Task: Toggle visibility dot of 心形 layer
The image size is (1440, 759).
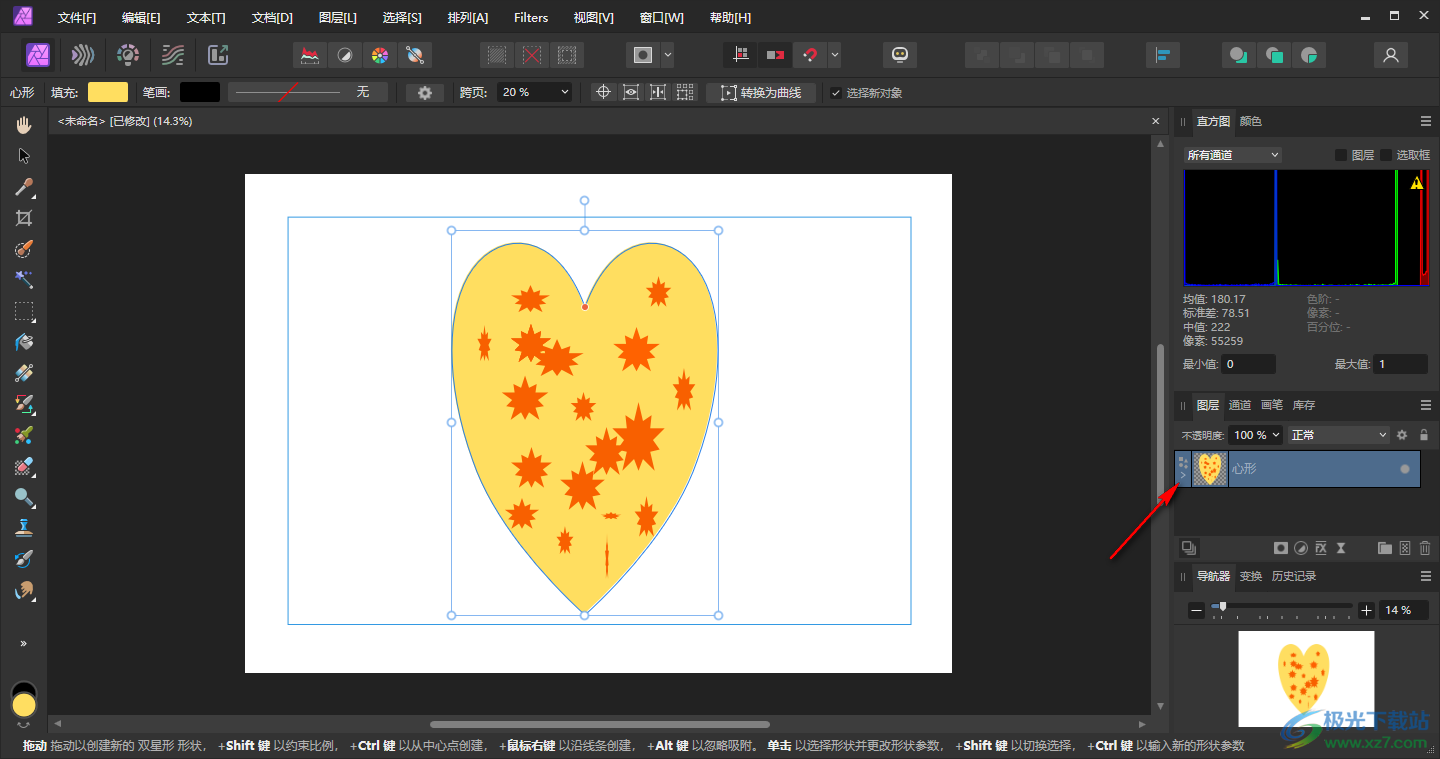Action: tap(1405, 469)
